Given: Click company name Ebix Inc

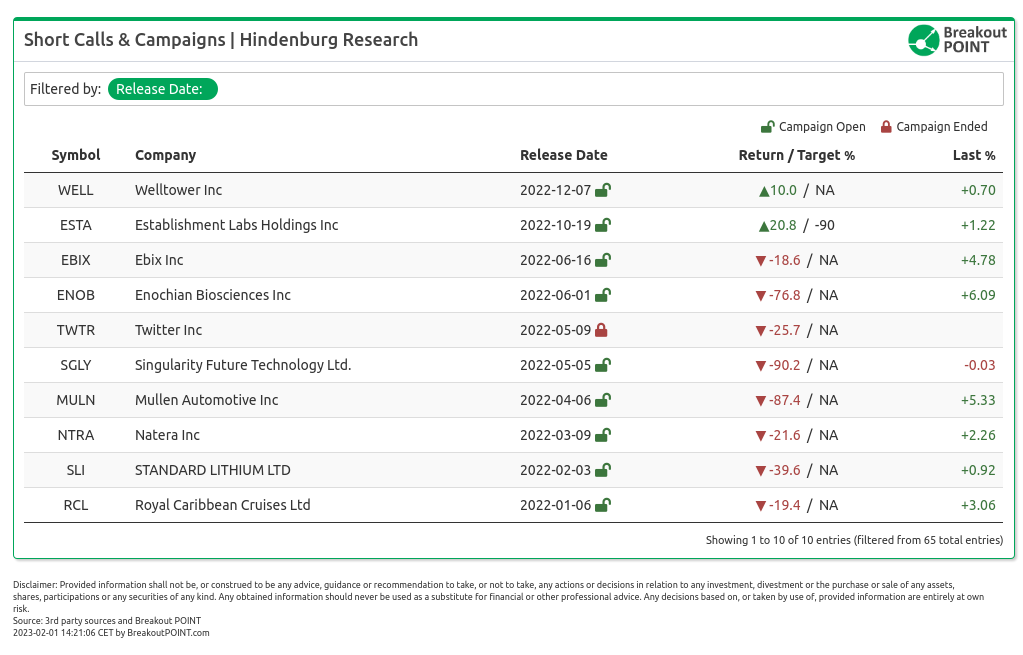Looking at the screenshot, I should pyautogui.click(x=159, y=260).
